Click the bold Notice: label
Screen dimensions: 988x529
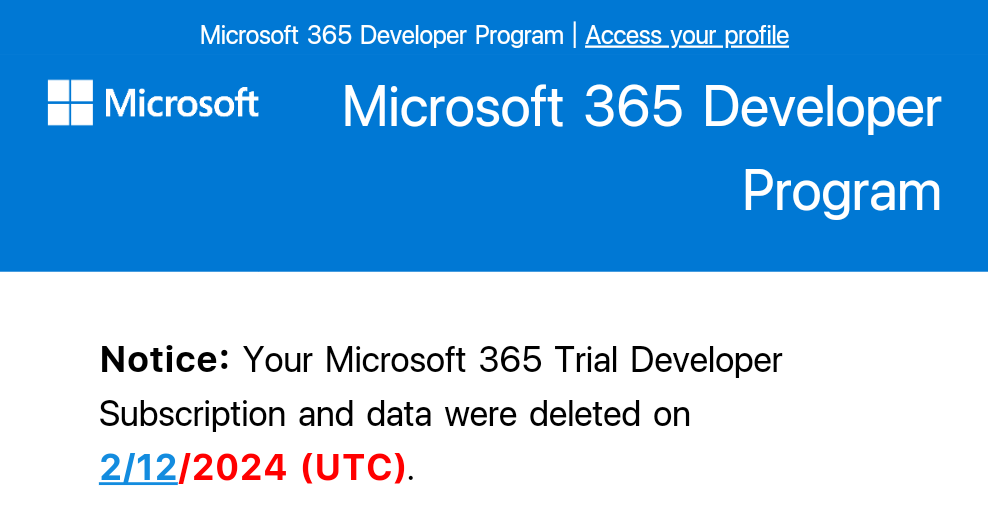click(165, 359)
